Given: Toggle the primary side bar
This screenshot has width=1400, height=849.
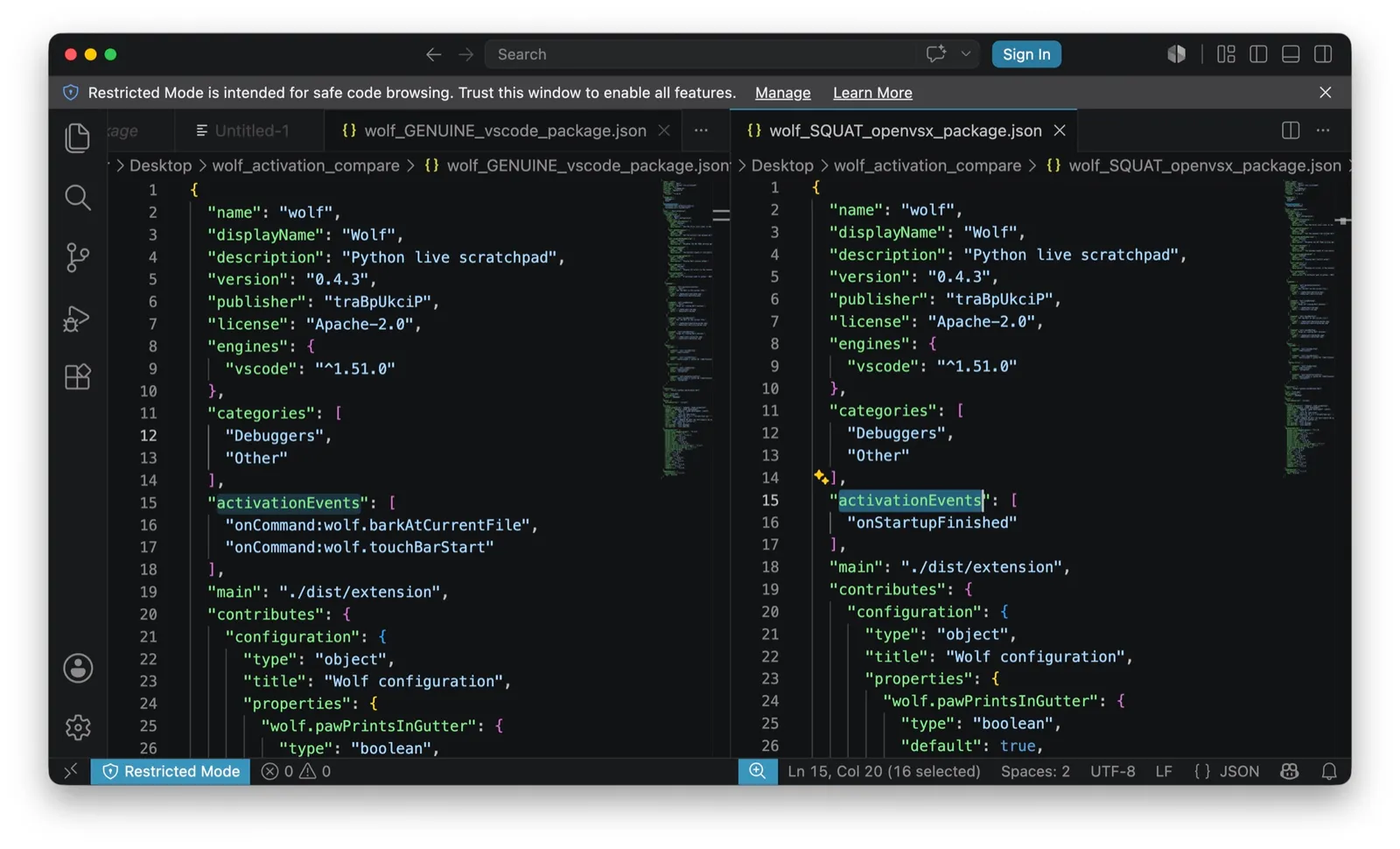Looking at the screenshot, I should [x=1258, y=54].
